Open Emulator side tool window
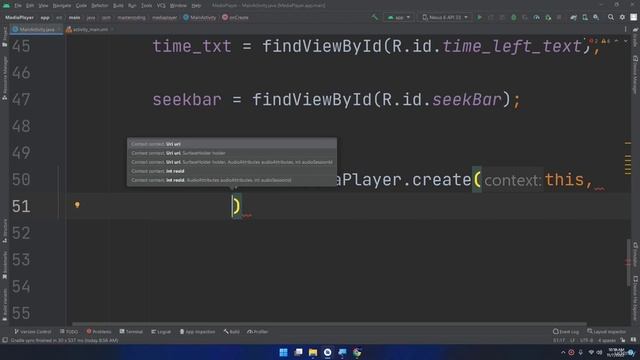This screenshot has height=360, width=640. pyautogui.click(x=635, y=254)
